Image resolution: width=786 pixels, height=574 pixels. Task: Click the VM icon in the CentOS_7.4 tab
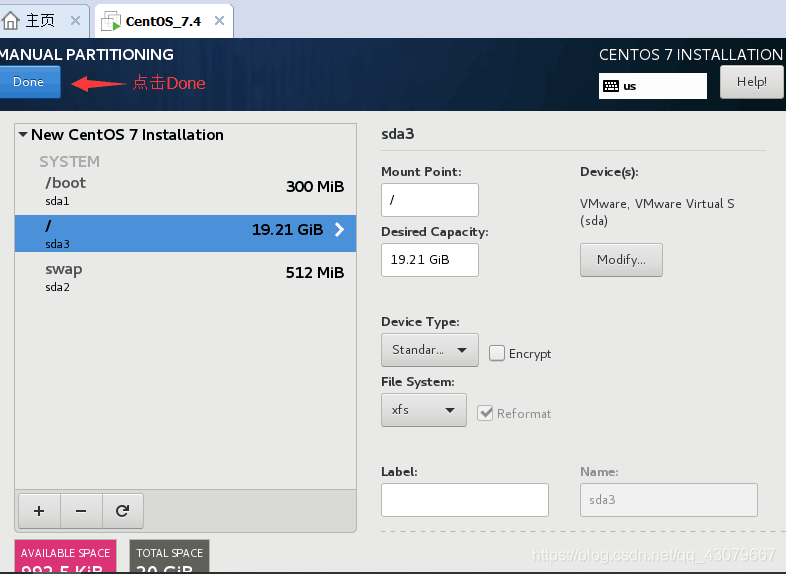pyautogui.click(x=111, y=21)
